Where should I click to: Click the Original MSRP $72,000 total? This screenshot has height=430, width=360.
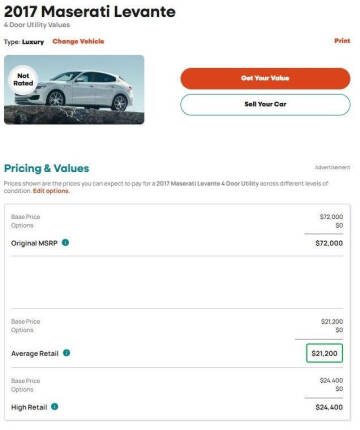tap(329, 243)
